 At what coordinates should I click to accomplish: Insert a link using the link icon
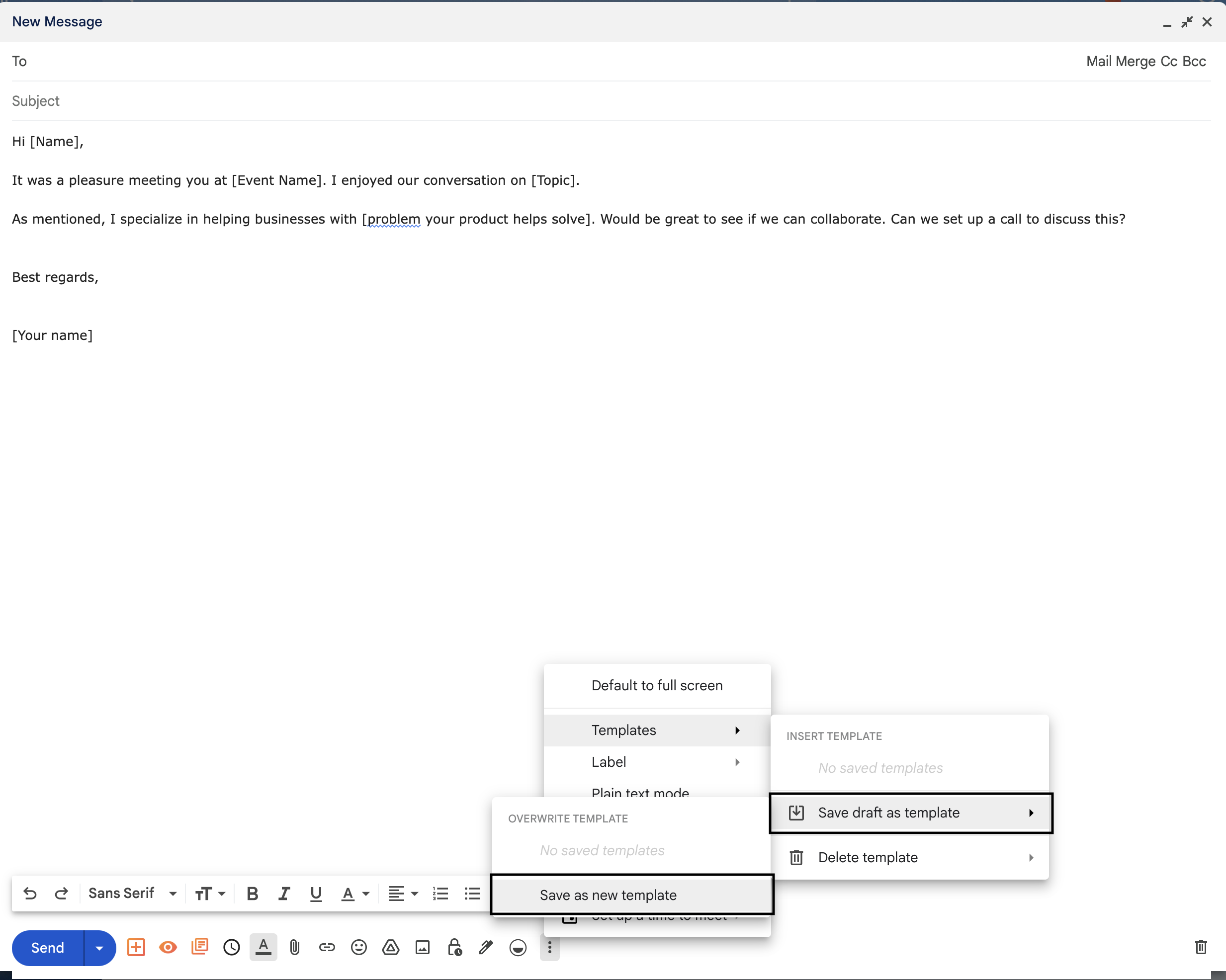(x=327, y=947)
